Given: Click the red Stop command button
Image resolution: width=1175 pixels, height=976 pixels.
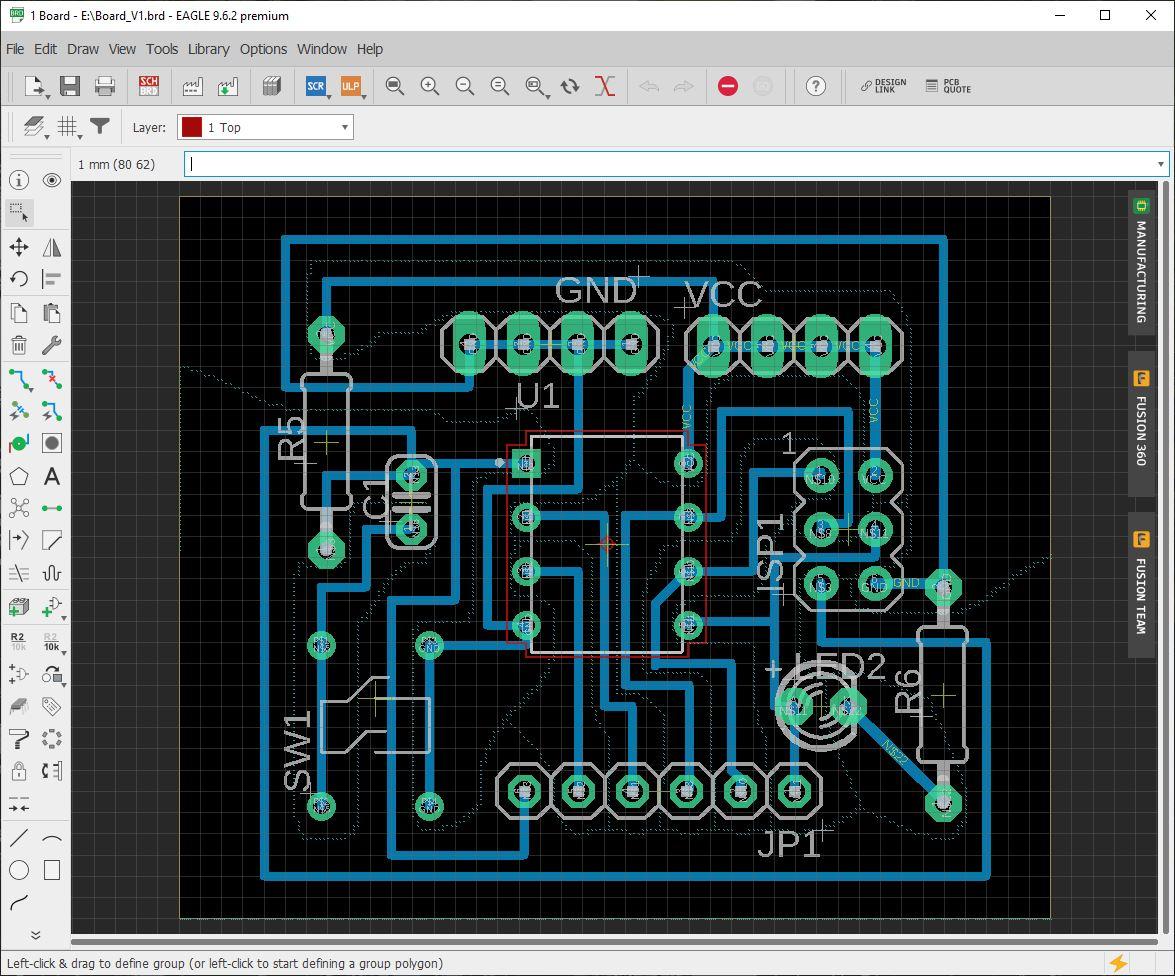Looking at the screenshot, I should pos(728,86).
